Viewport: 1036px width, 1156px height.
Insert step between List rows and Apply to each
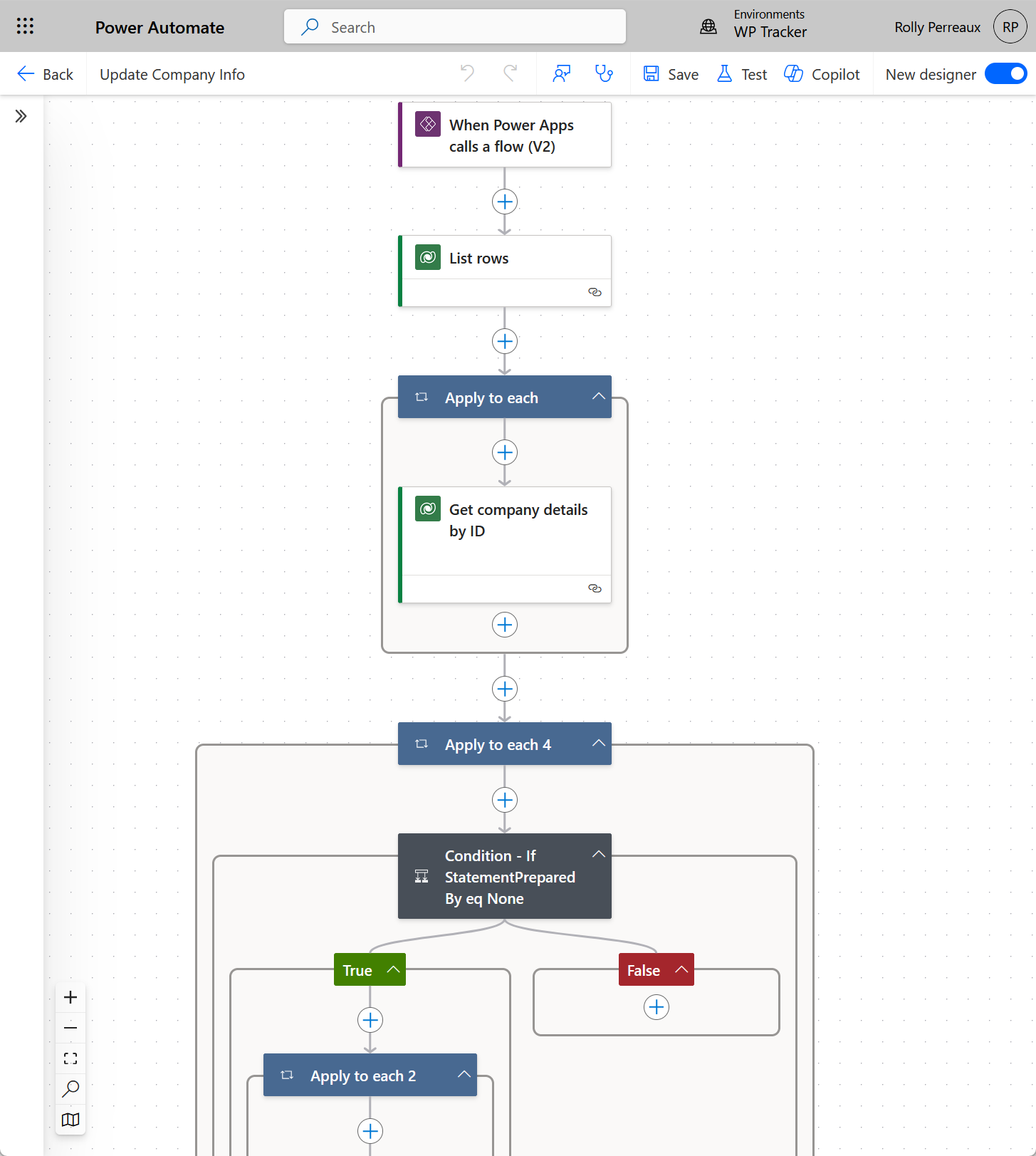point(505,341)
